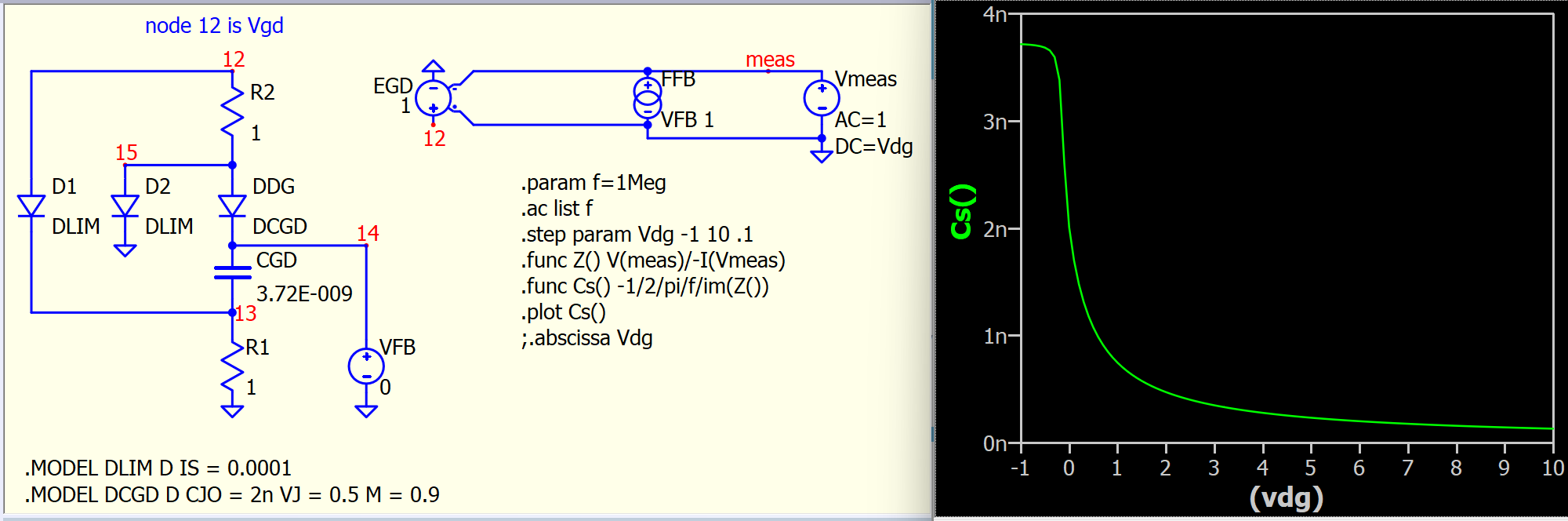
Task: Select the D2 diode symbol
Action: click(125, 206)
